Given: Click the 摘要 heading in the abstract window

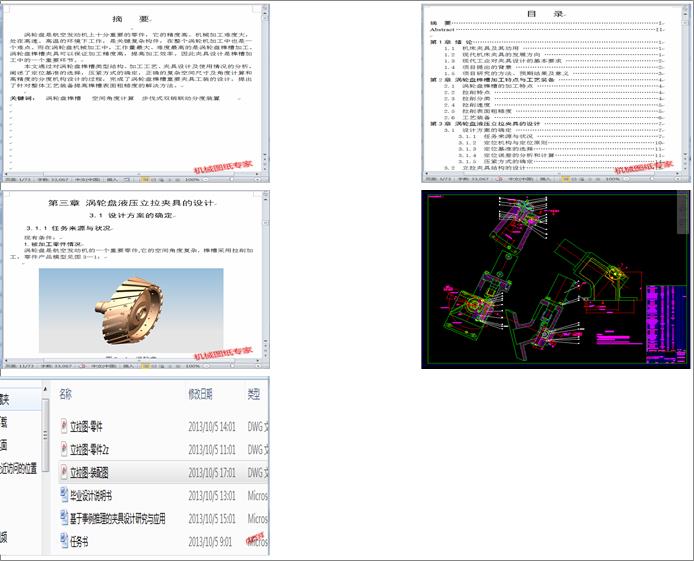Looking at the screenshot, I should [x=131, y=19].
